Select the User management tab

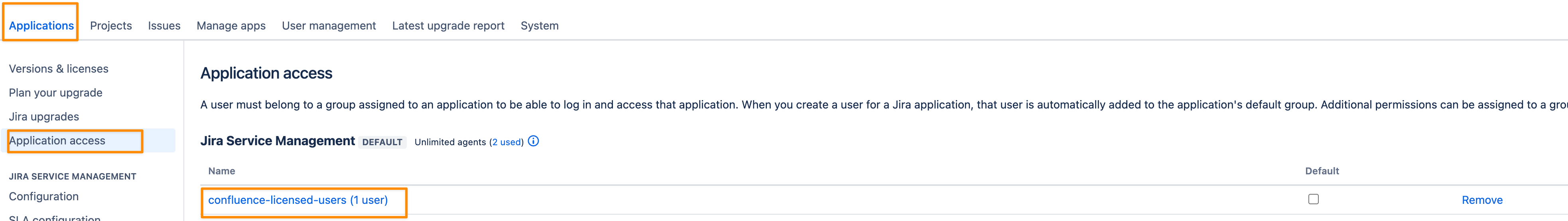point(329,26)
